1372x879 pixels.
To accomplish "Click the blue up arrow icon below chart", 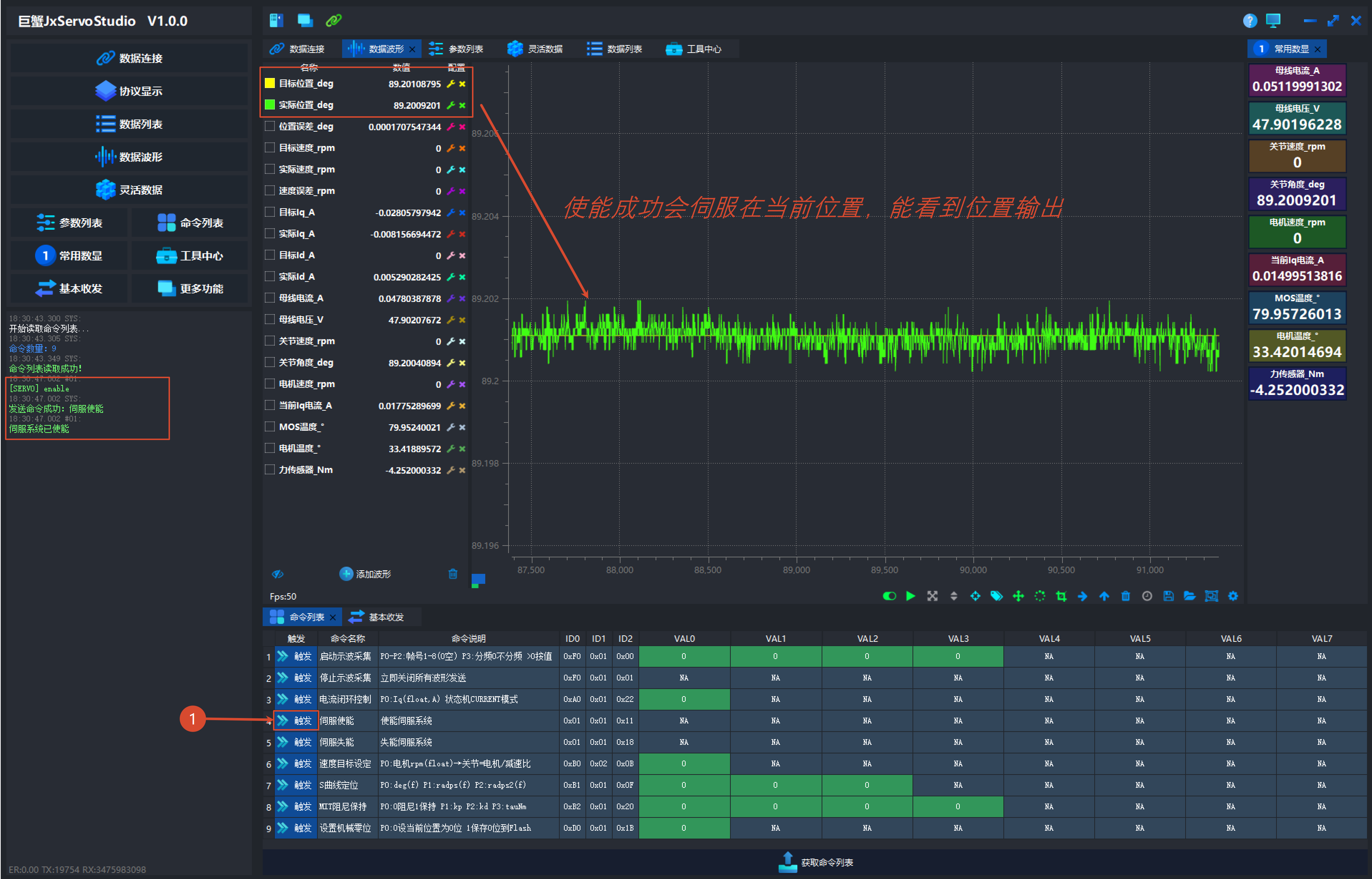I will (1104, 596).
